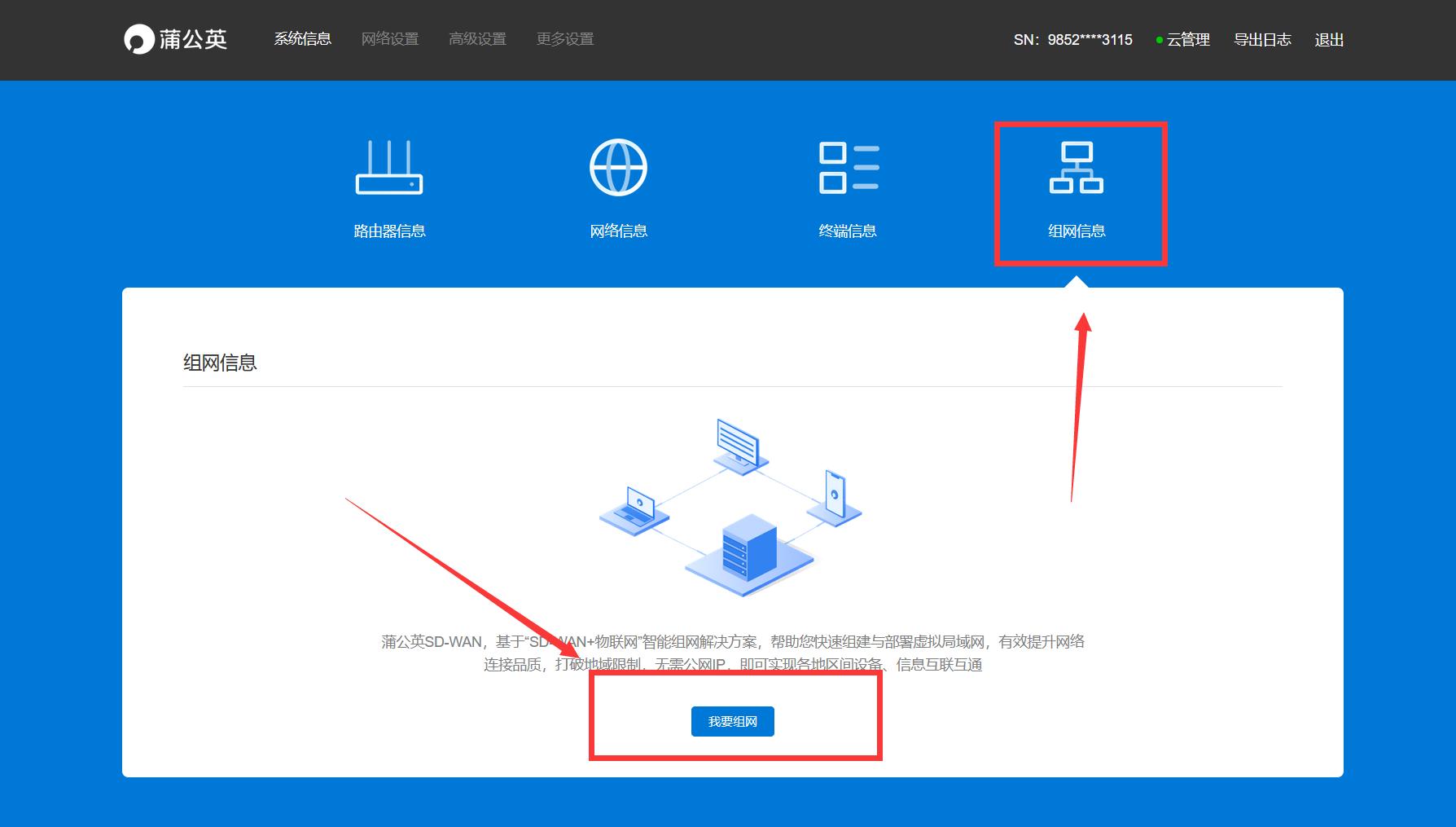Go to the 高级设置 menu
Viewport: 1456px width, 827px height.
tap(477, 39)
